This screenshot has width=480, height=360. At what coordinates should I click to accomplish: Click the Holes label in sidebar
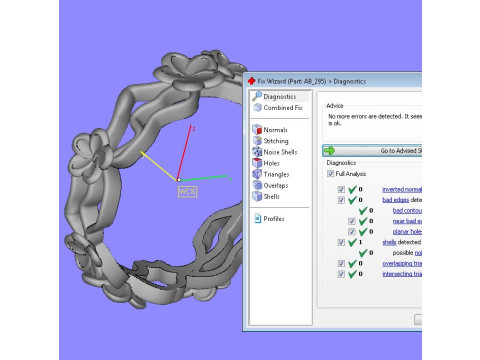tap(271, 163)
